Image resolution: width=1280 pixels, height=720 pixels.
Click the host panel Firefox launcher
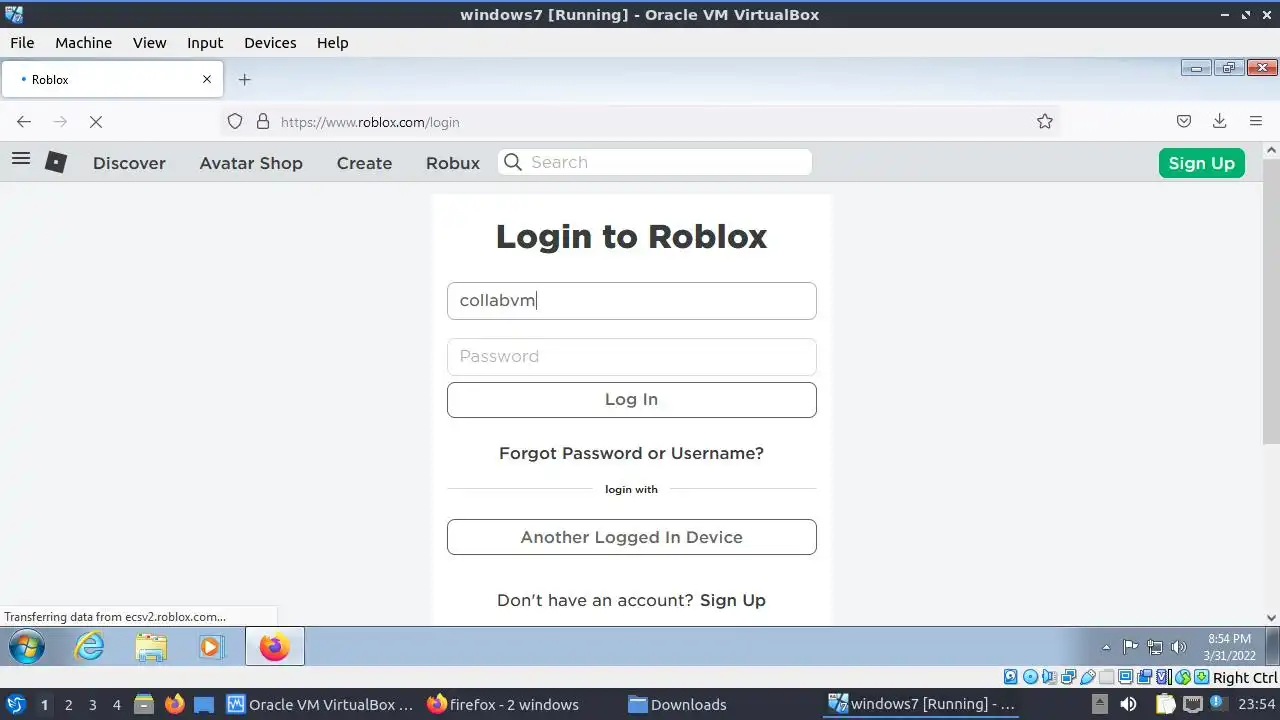(x=174, y=704)
